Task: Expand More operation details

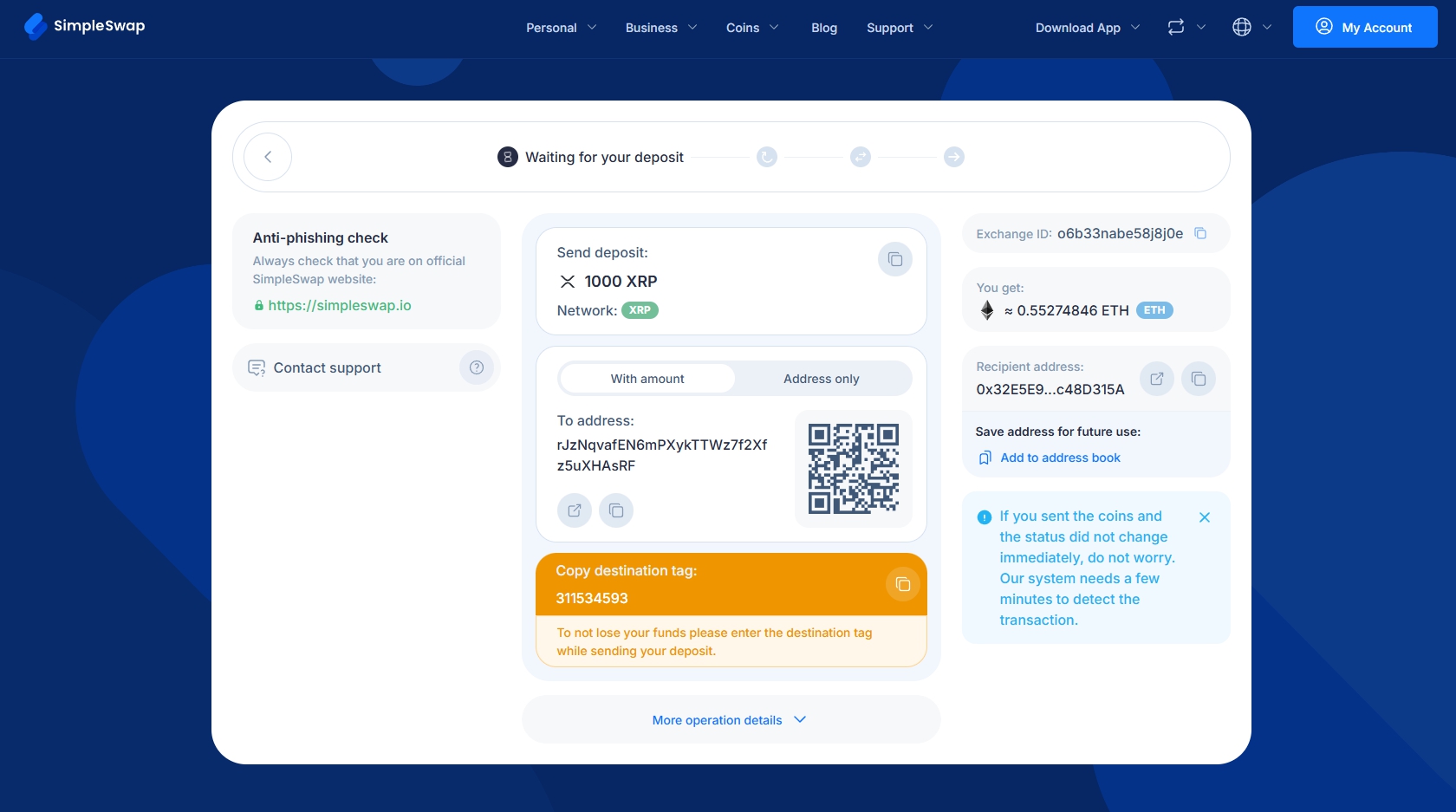Action: pos(731,719)
